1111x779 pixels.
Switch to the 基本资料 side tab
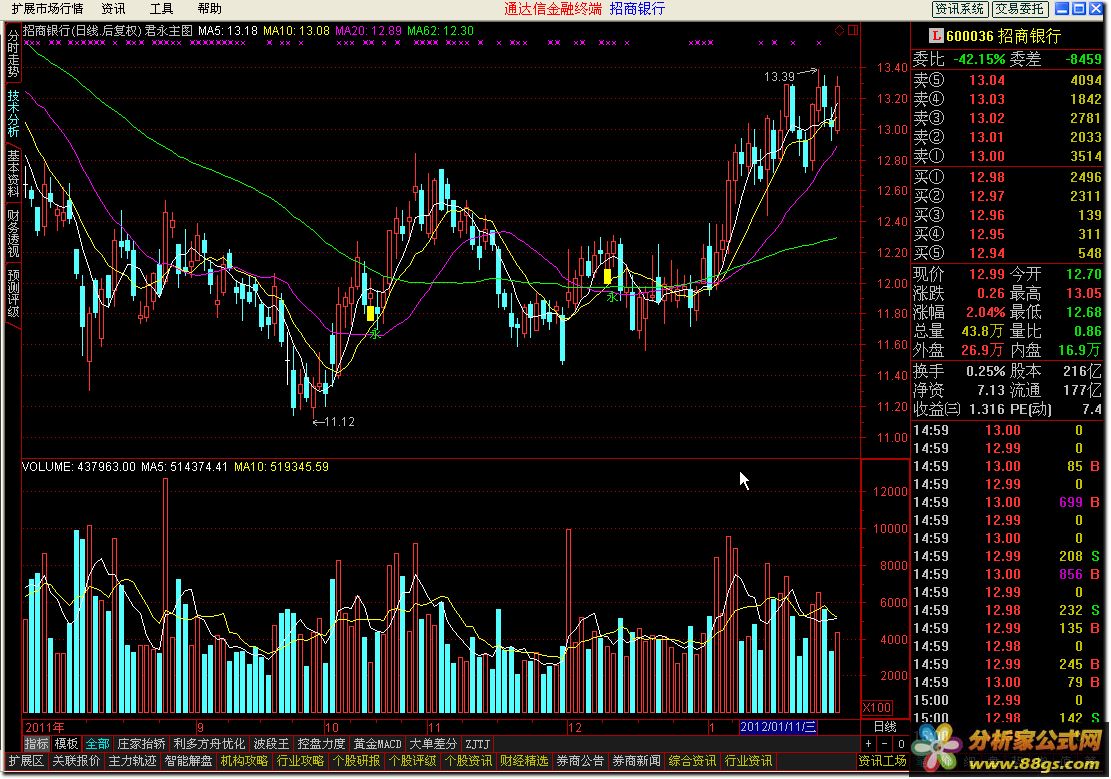pyautogui.click(x=13, y=173)
